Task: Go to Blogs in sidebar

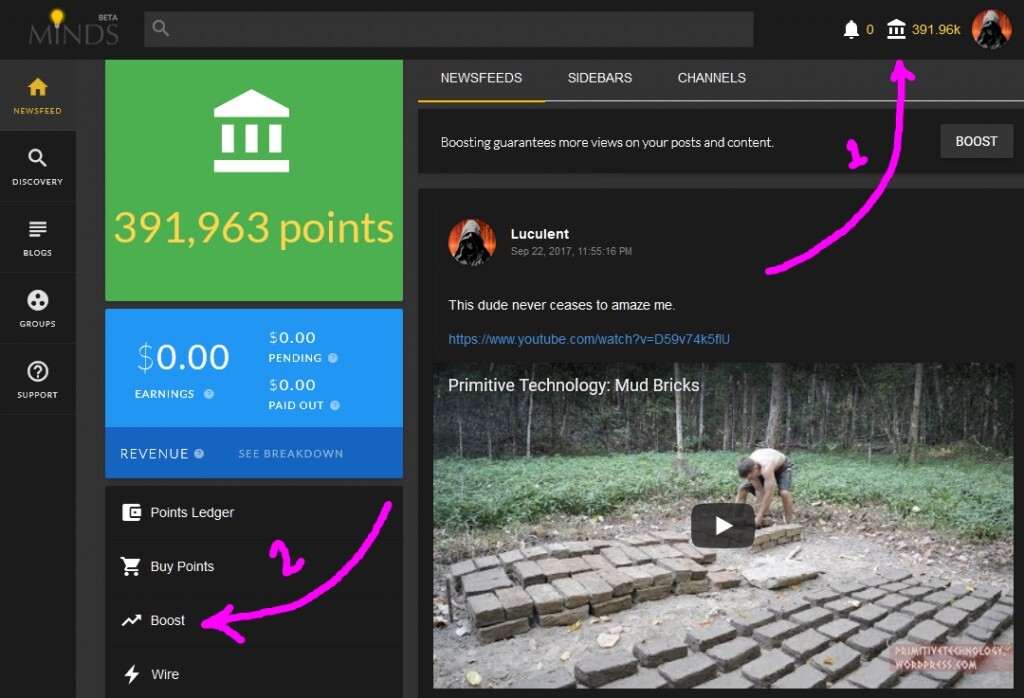Action: click(37, 237)
